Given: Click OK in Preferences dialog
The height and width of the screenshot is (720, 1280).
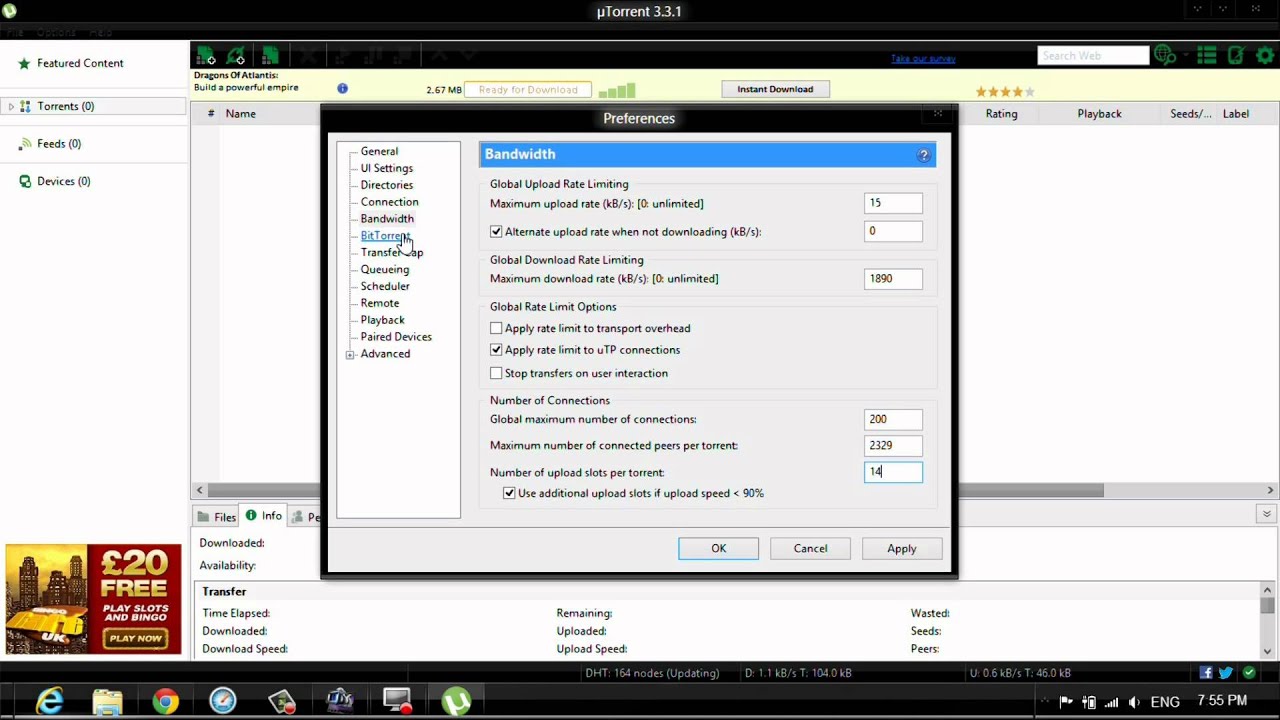Looking at the screenshot, I should (x=718, y=548).
